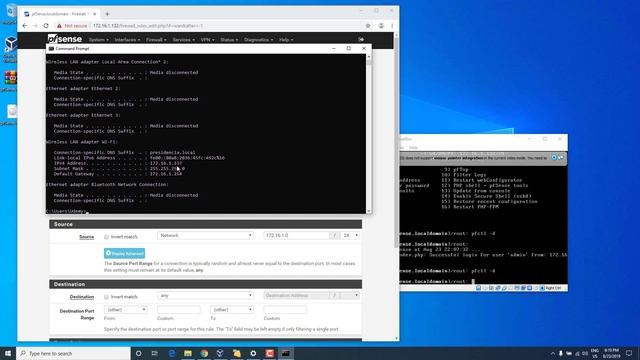Click the Display Advanced button
This screenshot has width=640, height=360.
124,253
